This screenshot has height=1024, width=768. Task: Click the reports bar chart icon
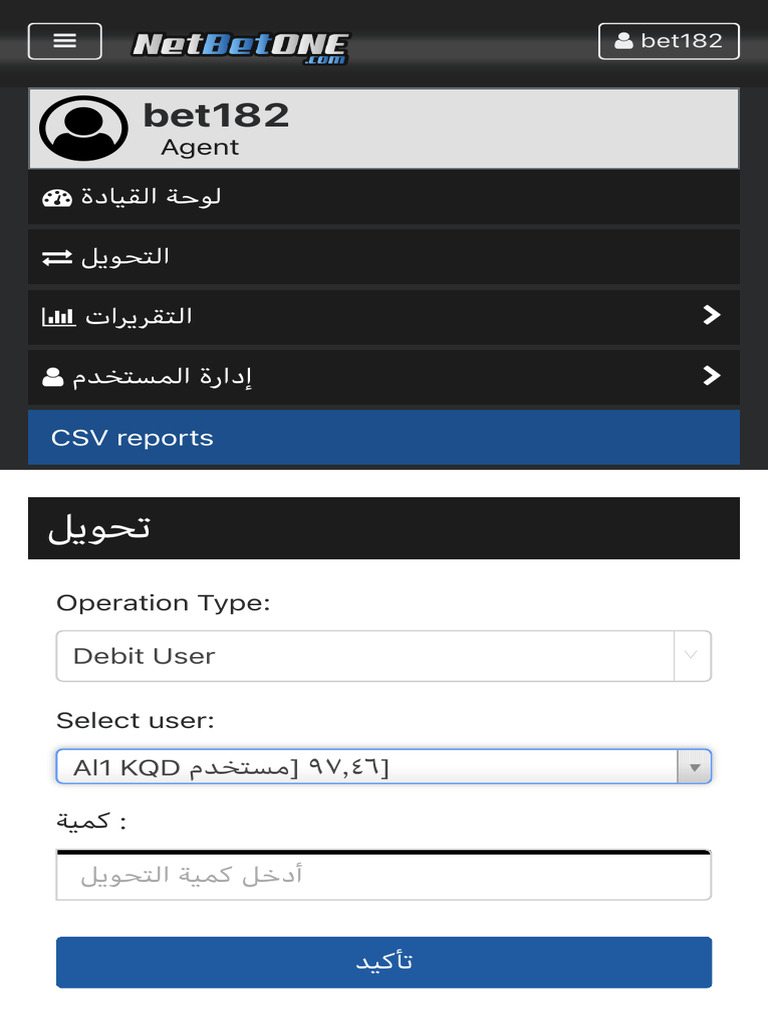tap(57, 317)
